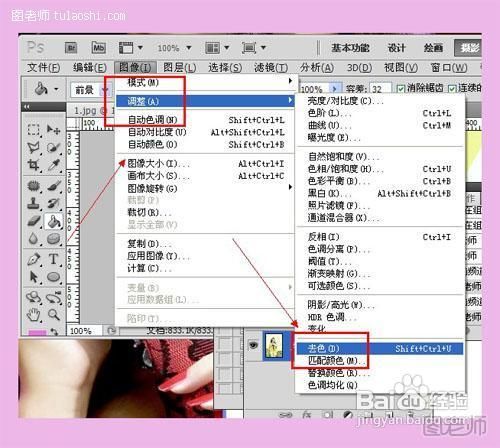Launch Mini Bridge with Mb icon
This screenshot has width=500, height=448.
tap(99, 48)
